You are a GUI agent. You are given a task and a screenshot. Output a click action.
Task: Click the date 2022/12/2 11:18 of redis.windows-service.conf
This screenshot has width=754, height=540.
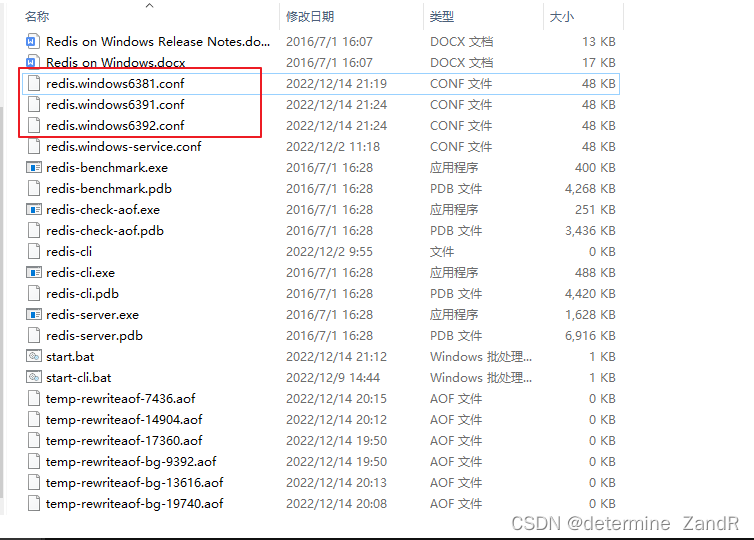pos(333,147)
